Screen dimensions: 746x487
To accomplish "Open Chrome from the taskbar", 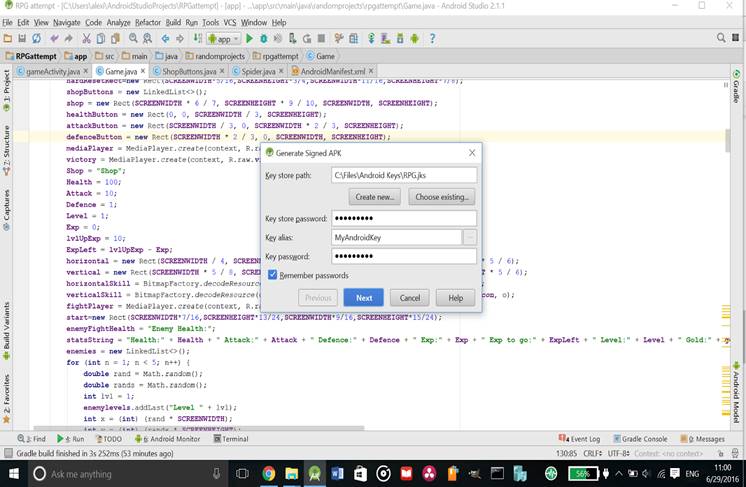I will click(269, 474).
